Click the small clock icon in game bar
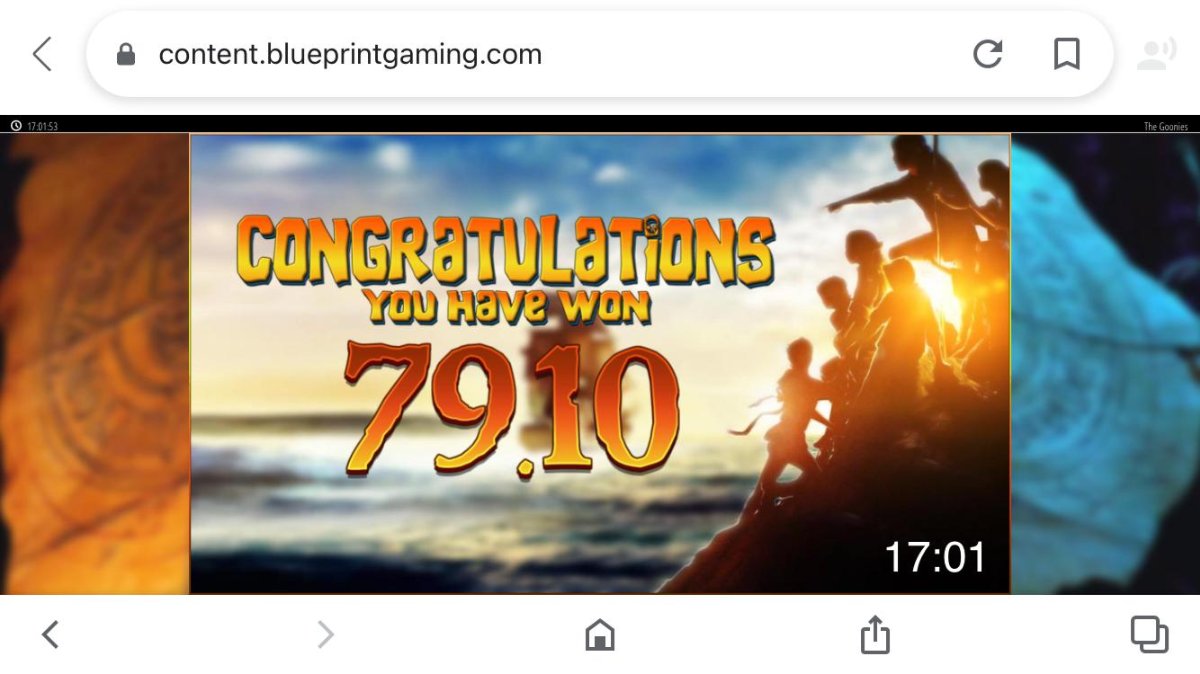 pos(16,126)
